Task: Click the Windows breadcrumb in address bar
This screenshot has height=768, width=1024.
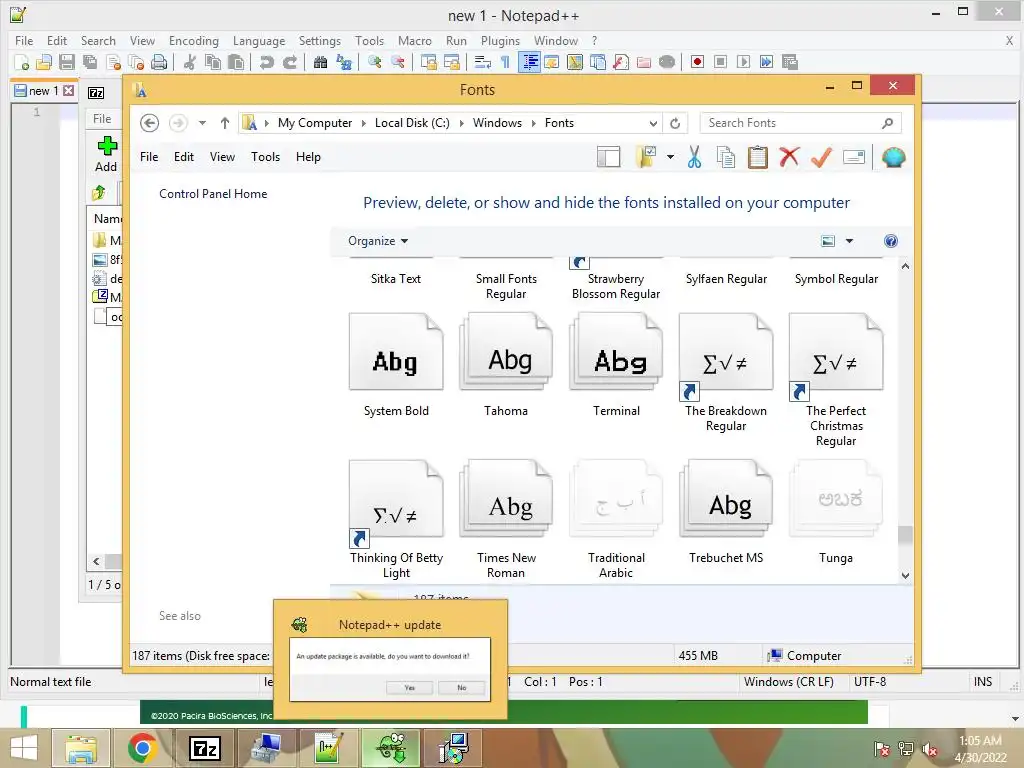Action: pos(497,123)
